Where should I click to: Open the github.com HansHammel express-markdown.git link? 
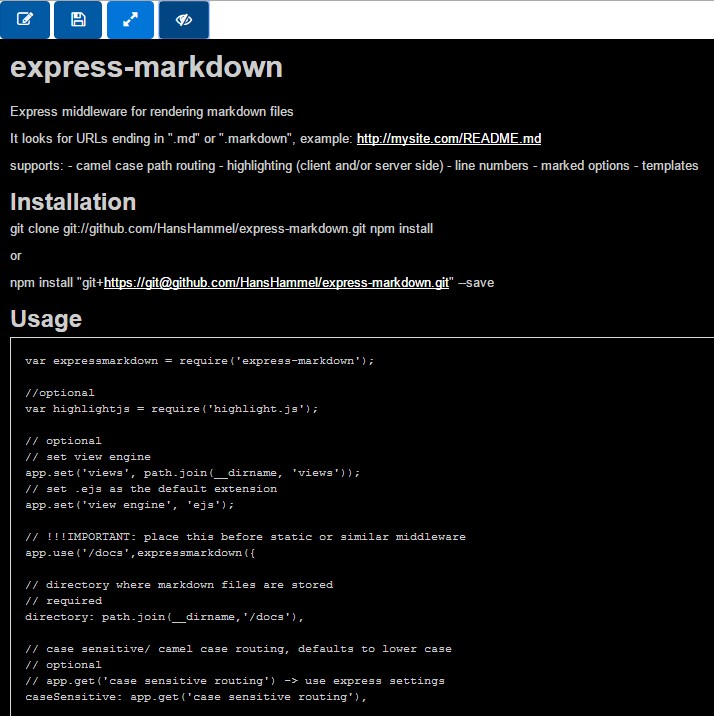click(276, 283)
